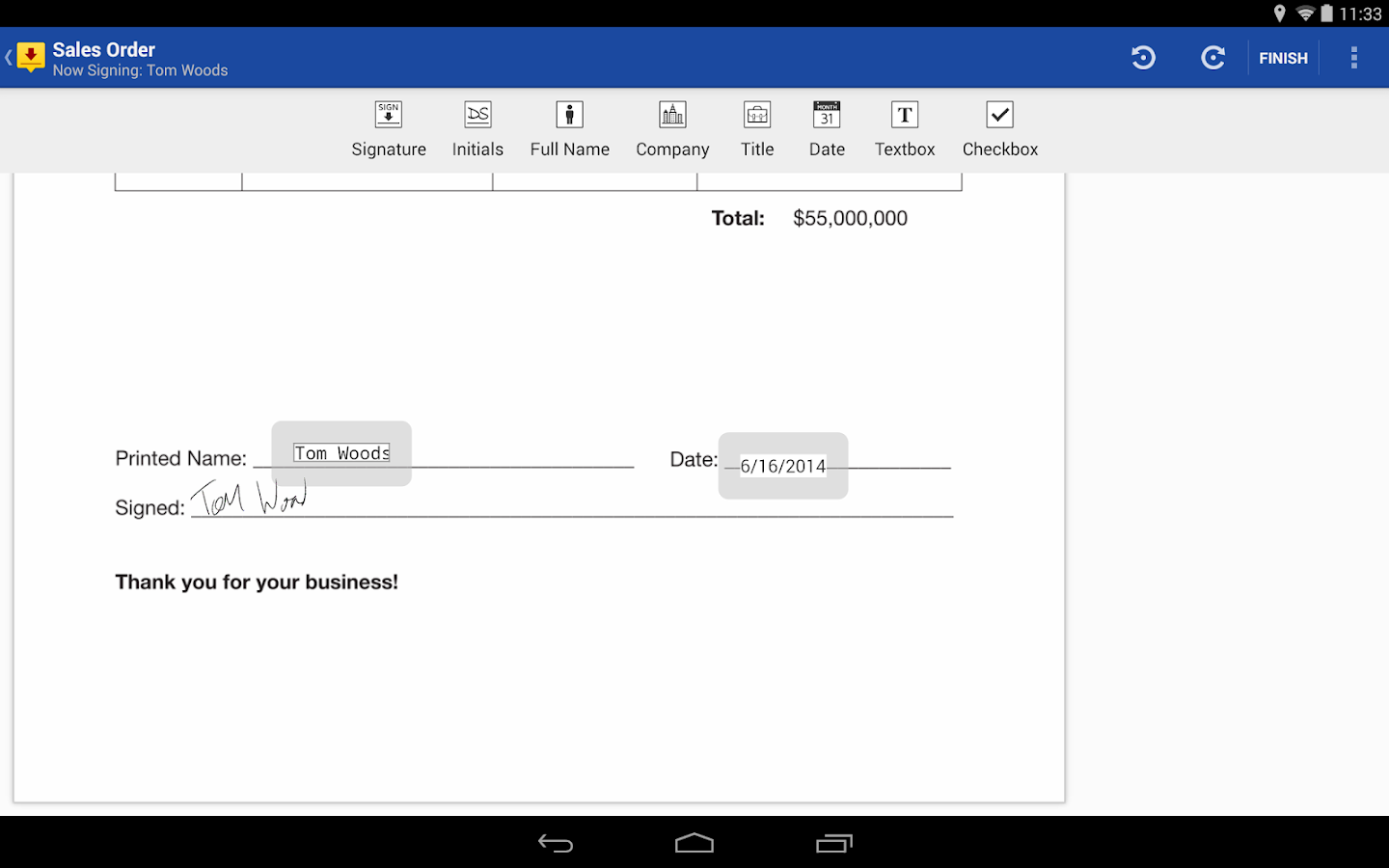Tap the back chevron next to Sales Order

coord(7,57)
